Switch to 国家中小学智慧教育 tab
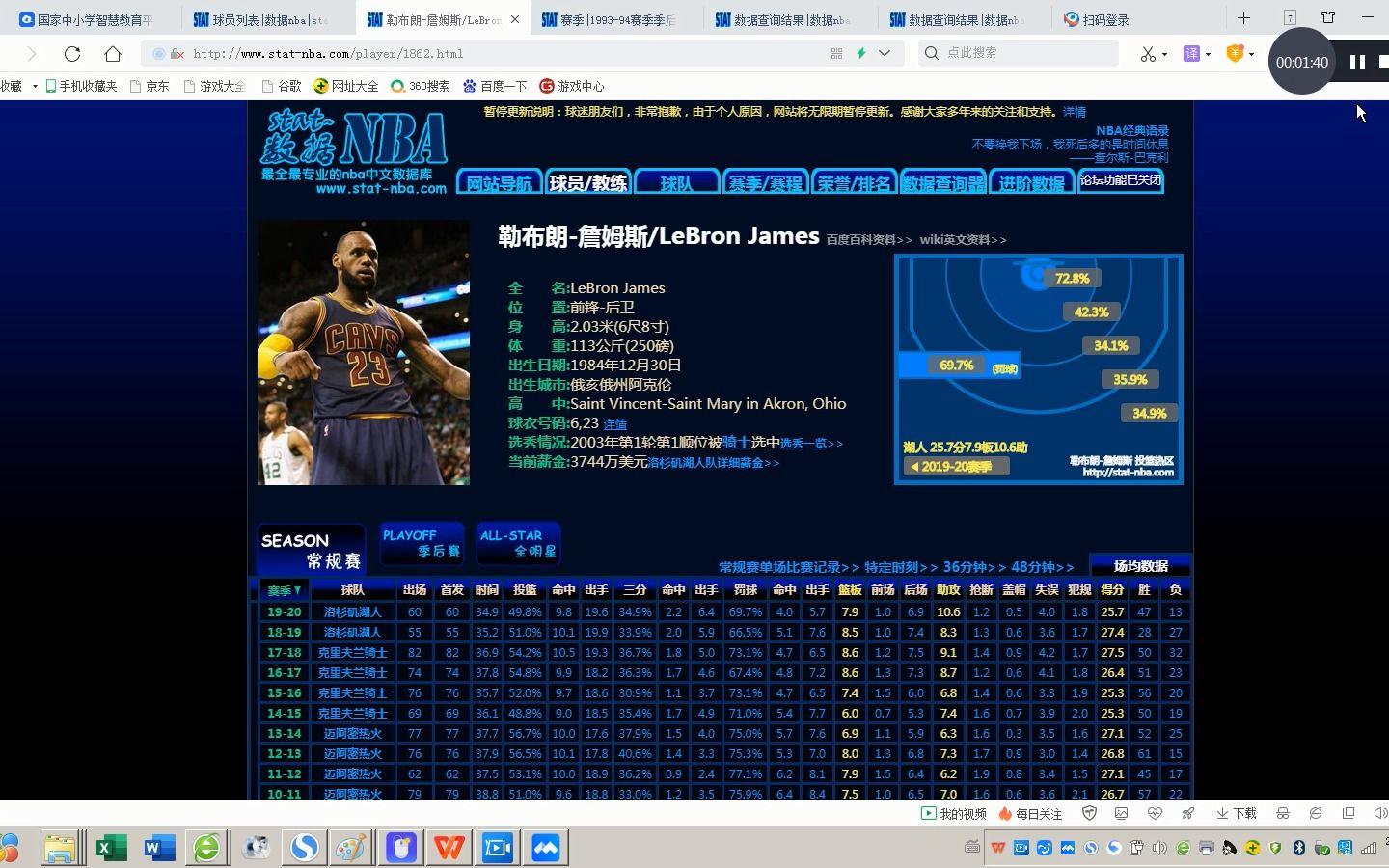 click(90, 19)
